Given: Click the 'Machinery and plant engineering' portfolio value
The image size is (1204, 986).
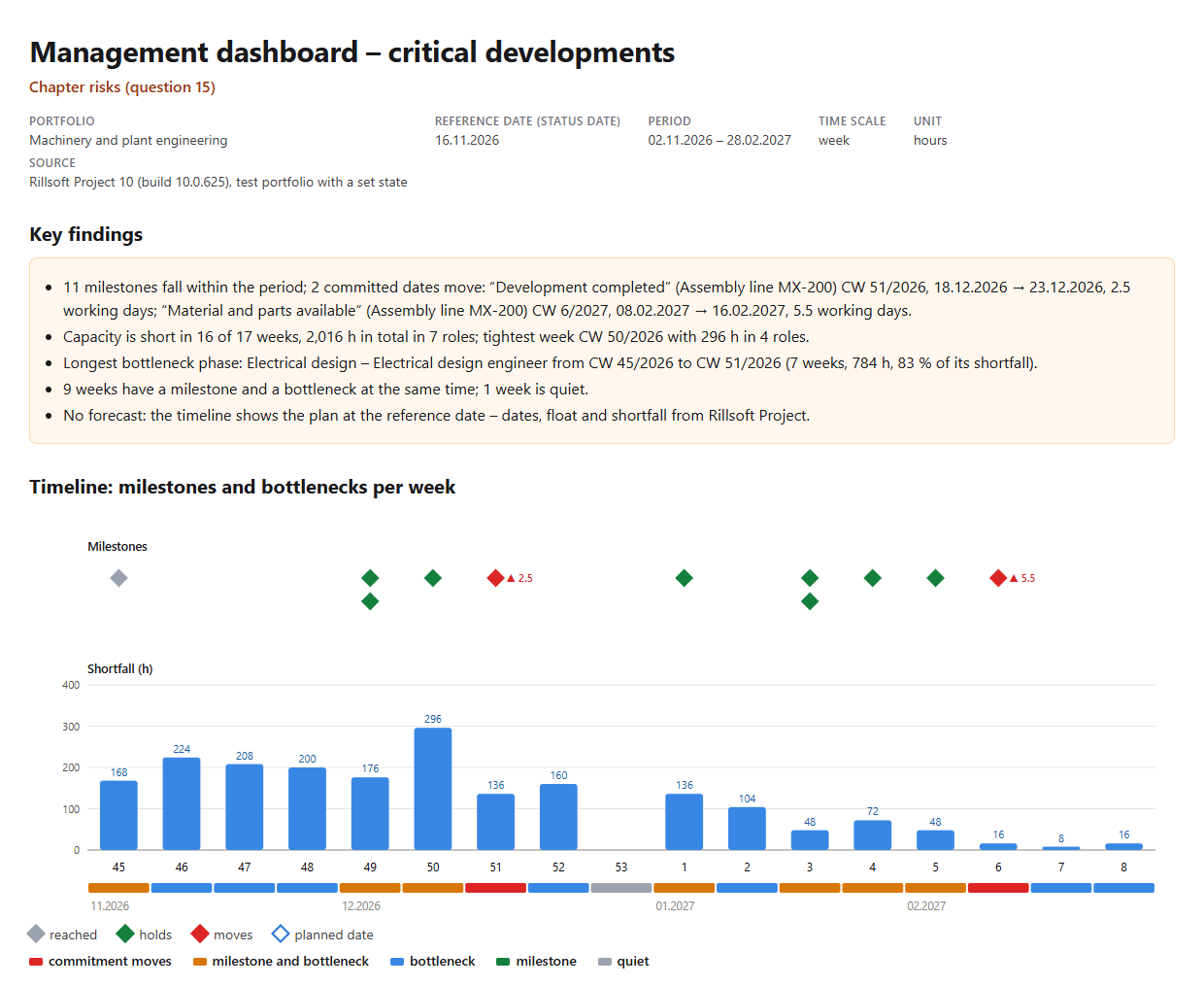Looking at the screenshot, I should 128,141.
